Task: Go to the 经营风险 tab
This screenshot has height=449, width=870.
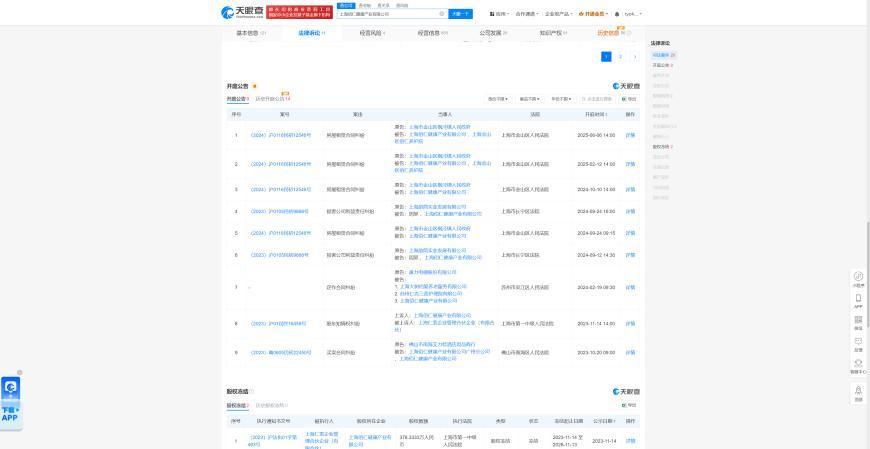Action: tap(372, 33)
